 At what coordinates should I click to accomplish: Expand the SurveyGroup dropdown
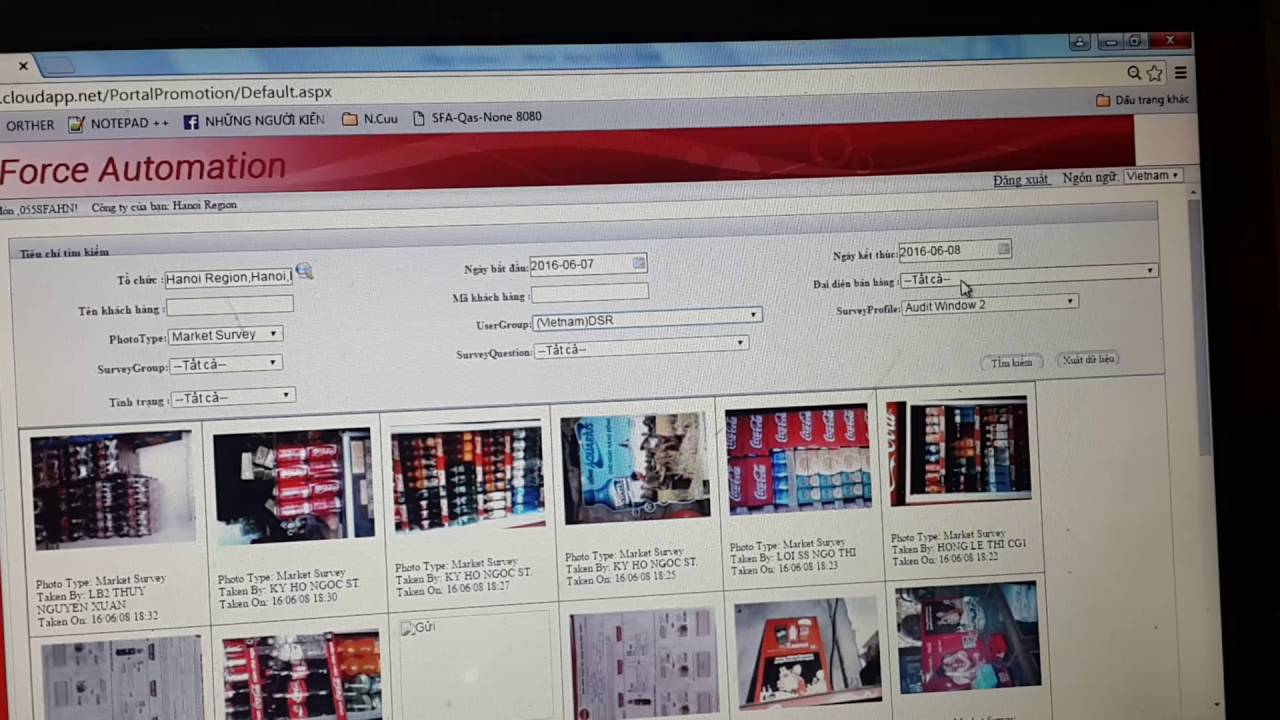pos(226,364)
